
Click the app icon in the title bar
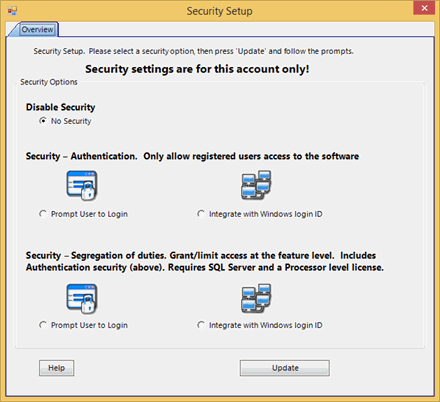[x=12, y=11]
